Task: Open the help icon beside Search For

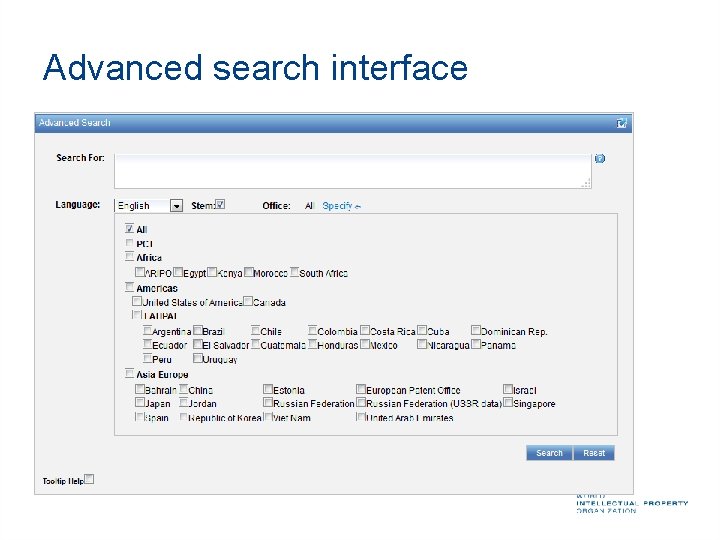Action: (600, 158)
